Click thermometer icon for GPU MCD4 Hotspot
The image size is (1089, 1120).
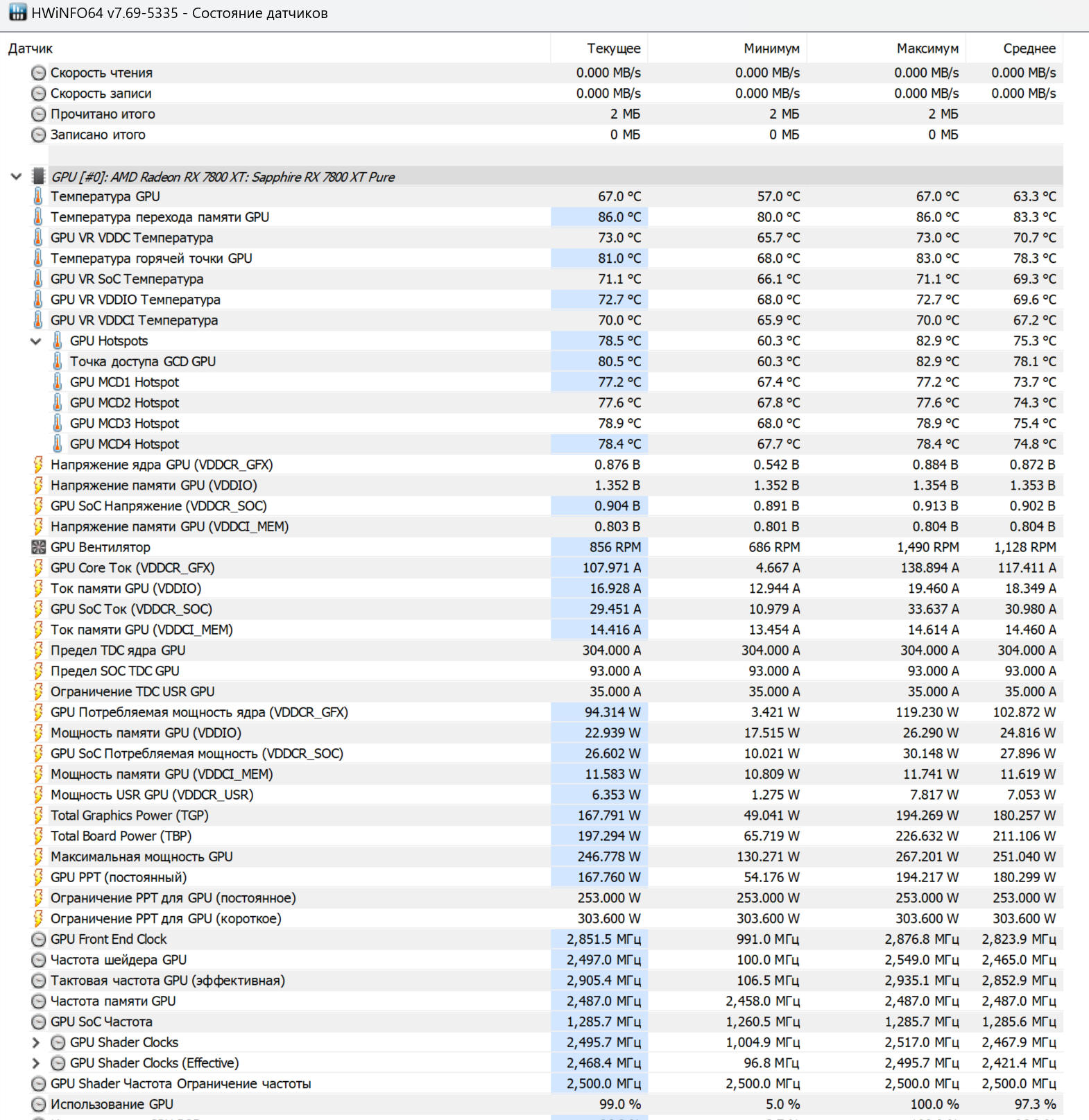point(58,444)
